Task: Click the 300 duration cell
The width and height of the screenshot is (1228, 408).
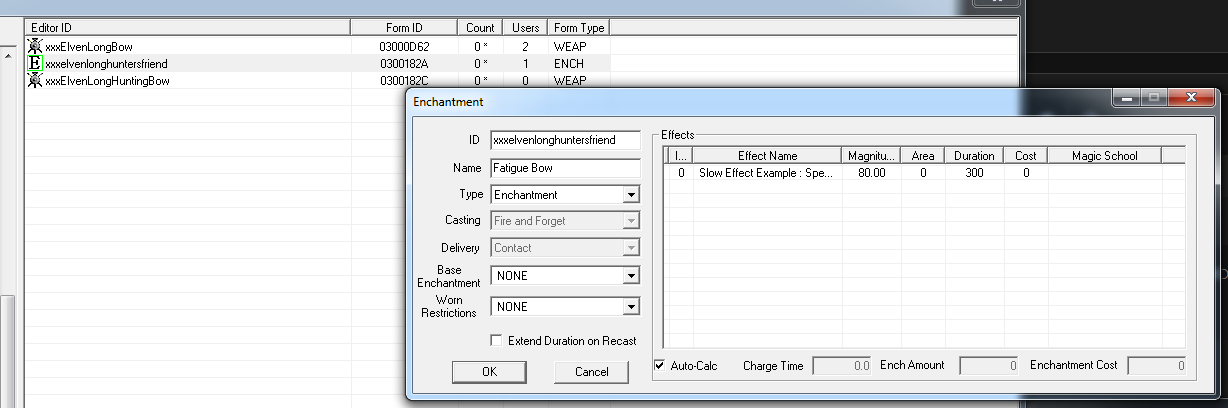Action: (975, 173)
